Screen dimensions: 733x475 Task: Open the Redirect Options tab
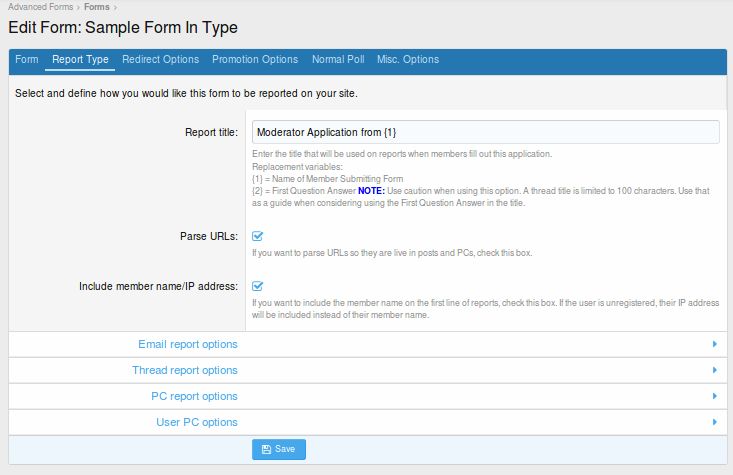[x=160, y=60]
